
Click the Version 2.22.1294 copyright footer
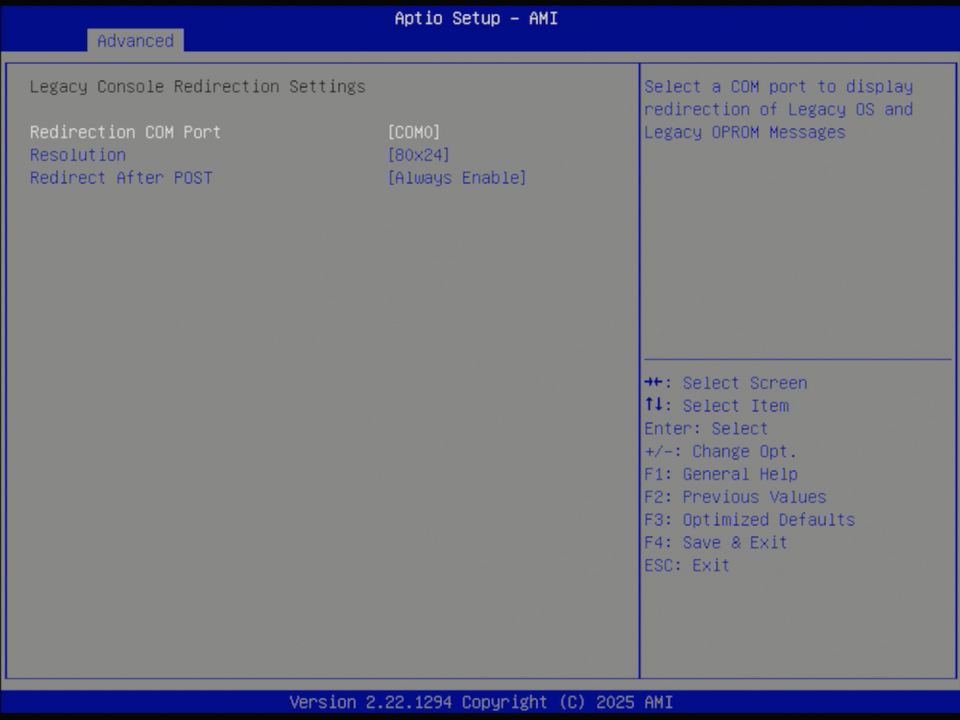click(480, 702)
